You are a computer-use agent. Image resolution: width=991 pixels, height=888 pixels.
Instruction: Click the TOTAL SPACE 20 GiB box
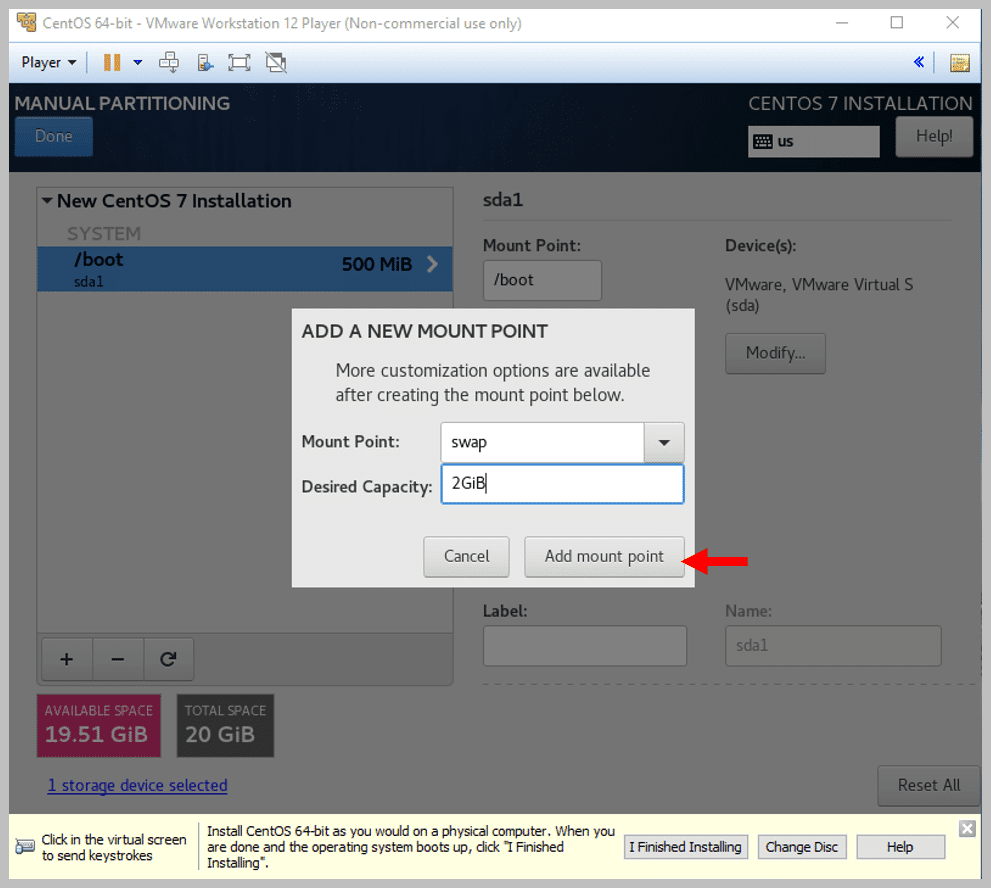point(225,726)
